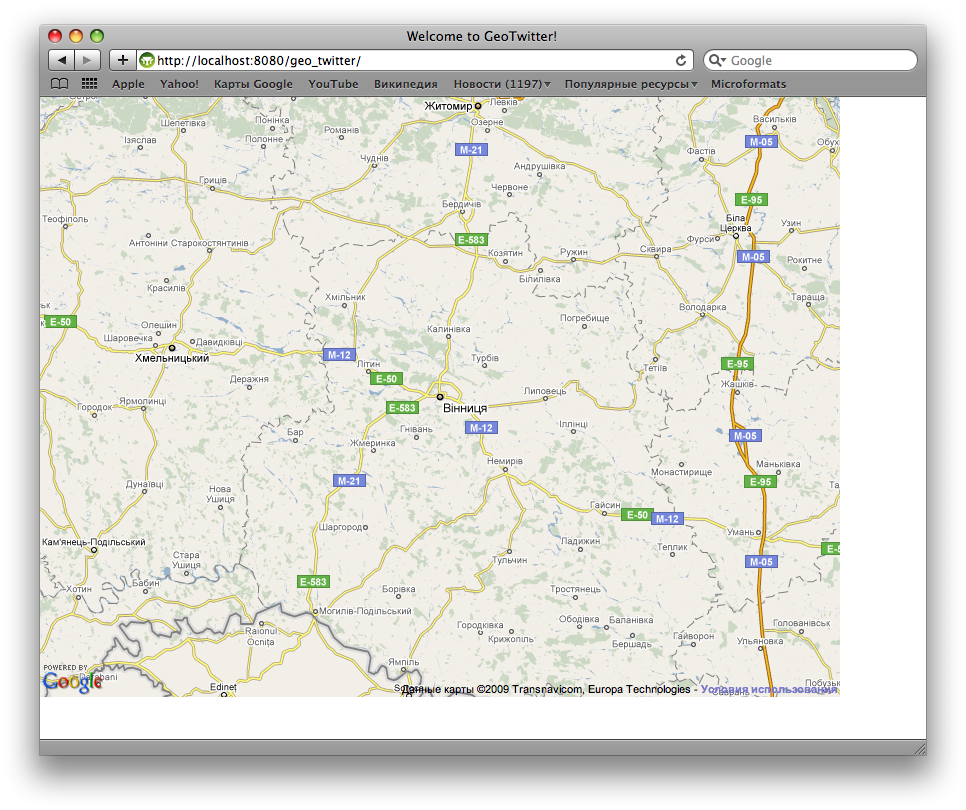The width and height of the screenshot is (966, 810).
Task: Click the Біла Церква city label
Action: tap(737, 223)
